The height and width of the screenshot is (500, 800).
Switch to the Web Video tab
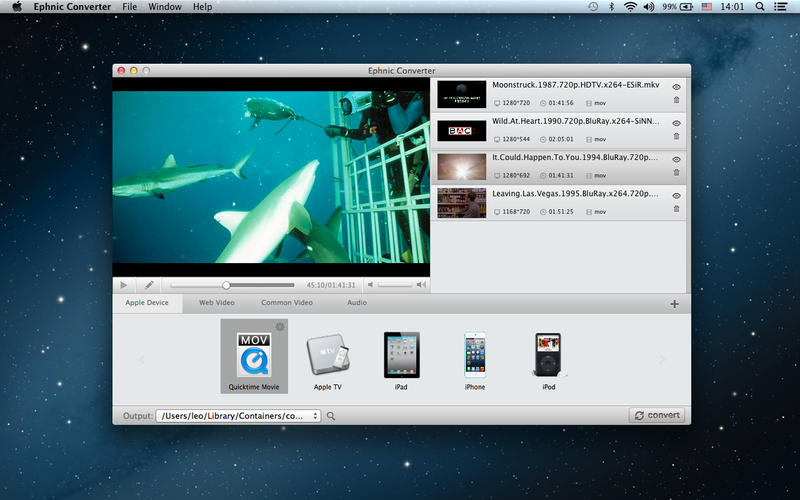216,303
